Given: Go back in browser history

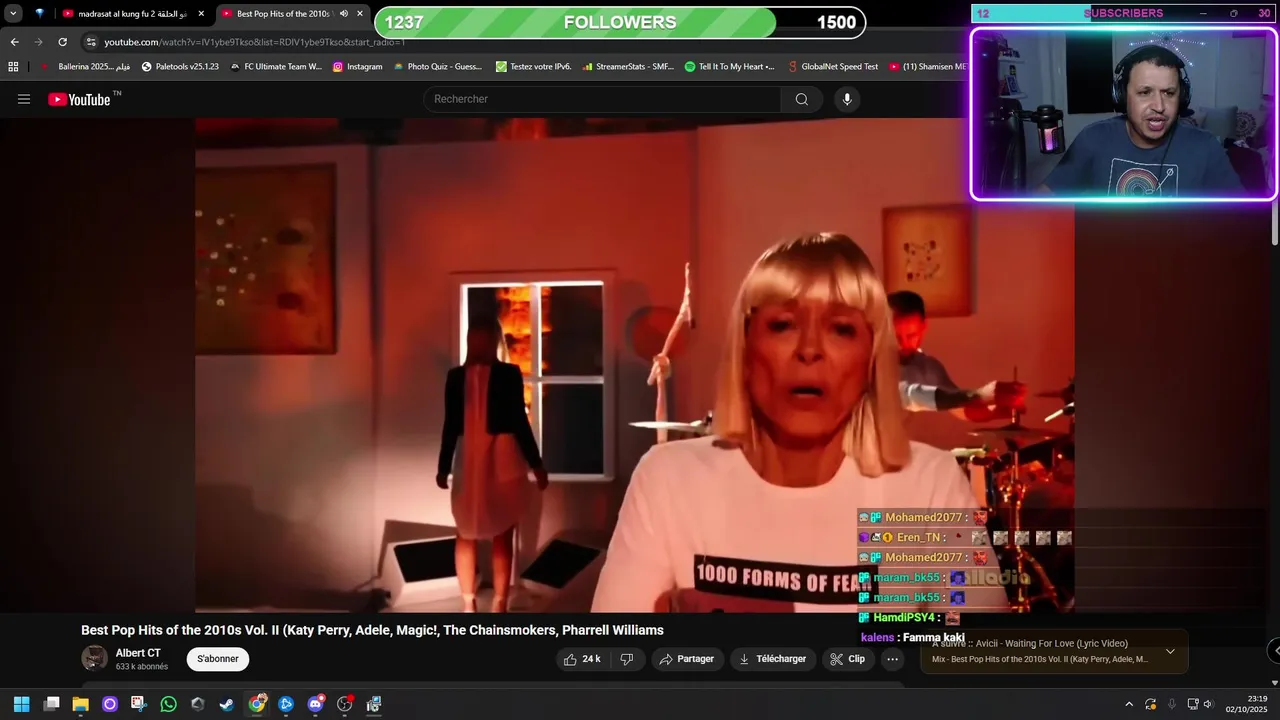Looking at the screenshot, I should coord(15,42).
